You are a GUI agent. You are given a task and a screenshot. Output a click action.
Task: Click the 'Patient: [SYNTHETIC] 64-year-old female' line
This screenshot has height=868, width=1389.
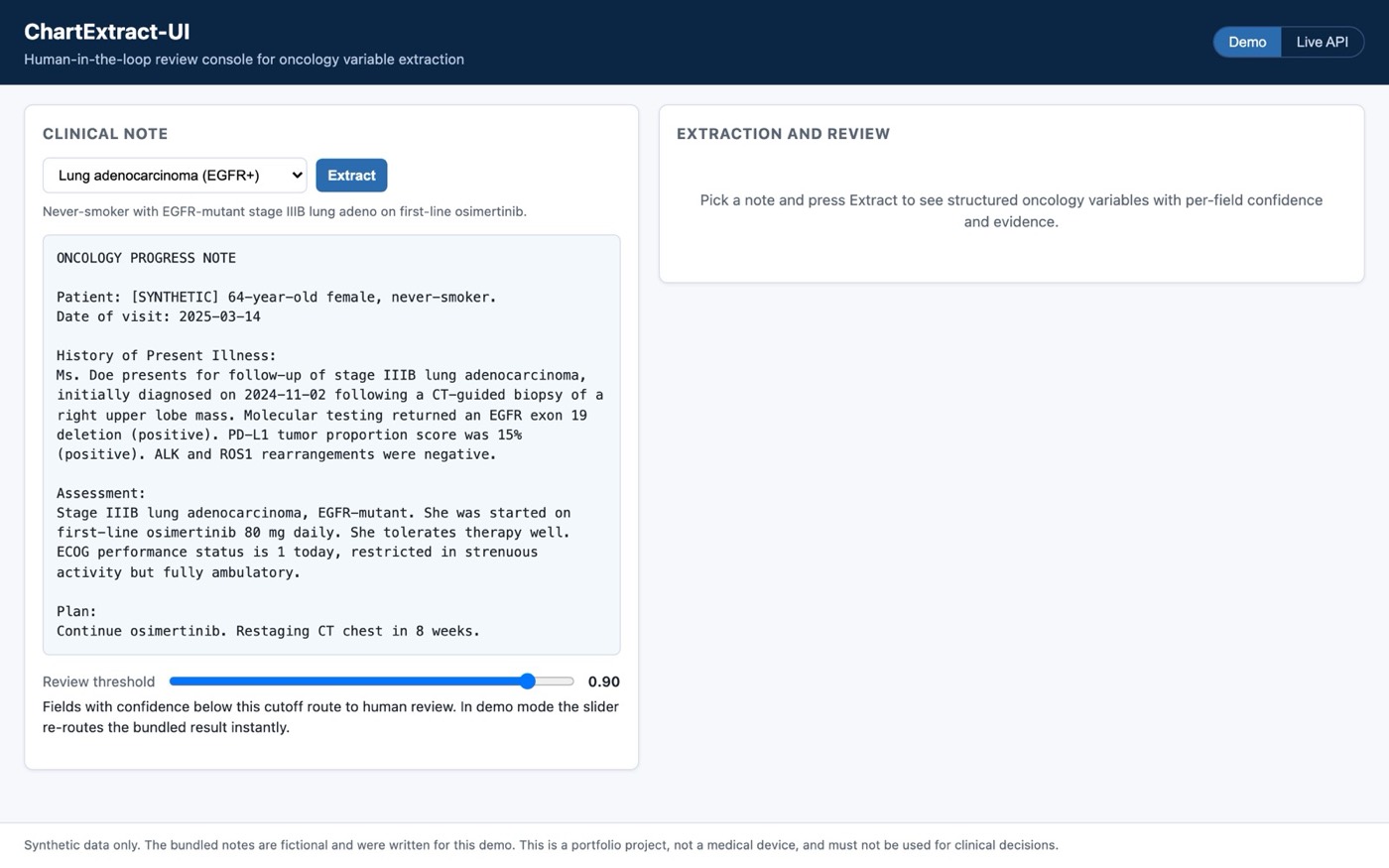[x=277, y=297]
